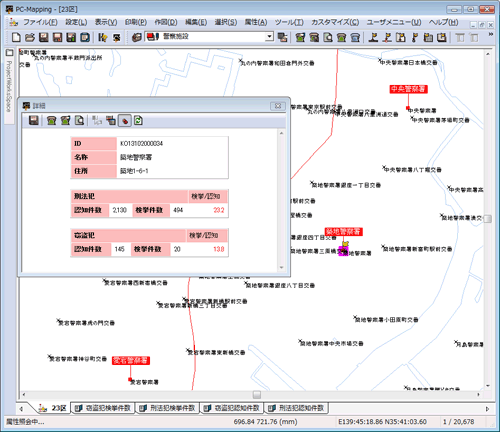Click the tab strip right scroll arrow
This screenshot has width=500, height=432.
pos(487,409)
